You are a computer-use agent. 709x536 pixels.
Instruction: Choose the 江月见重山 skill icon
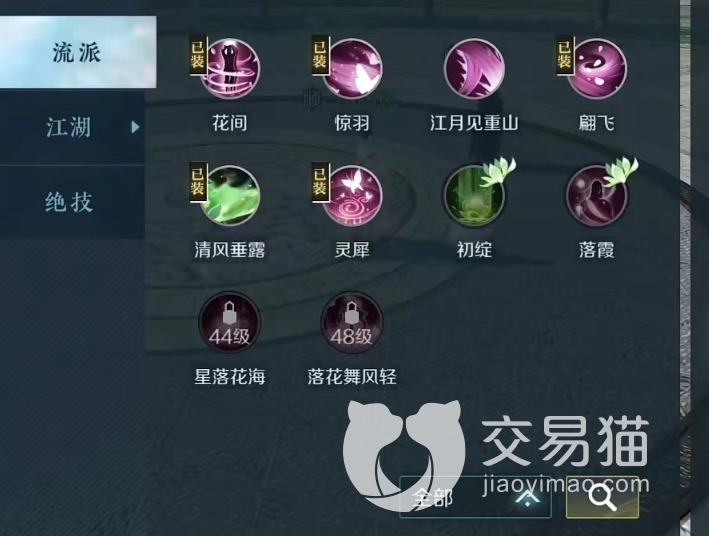(474, 69)
